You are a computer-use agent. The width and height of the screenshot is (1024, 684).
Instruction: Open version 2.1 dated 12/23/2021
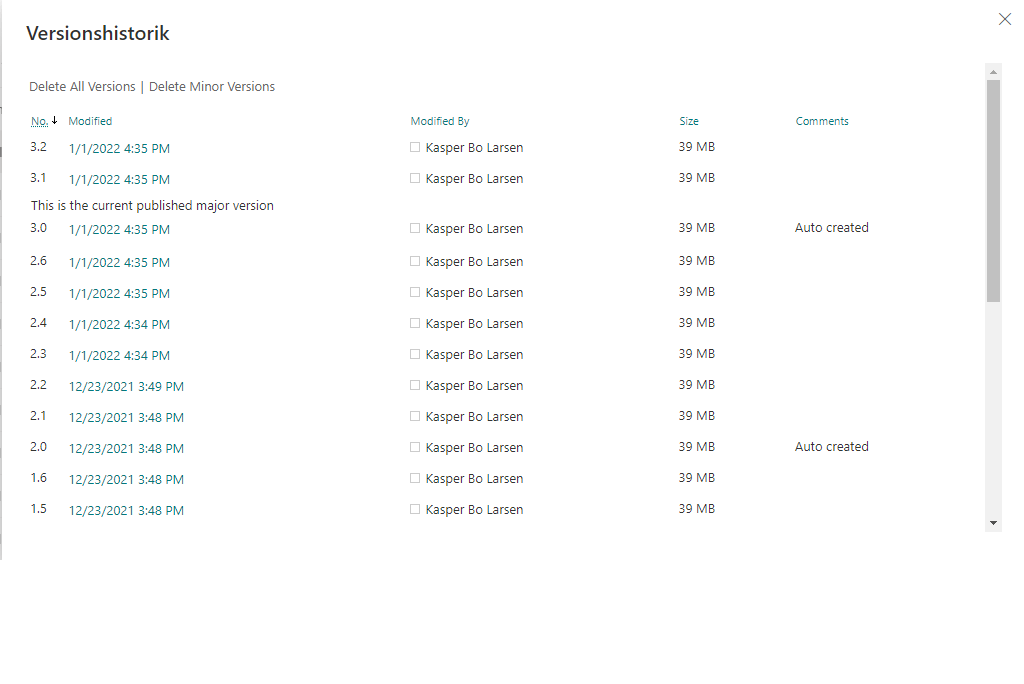click(125, 417)
